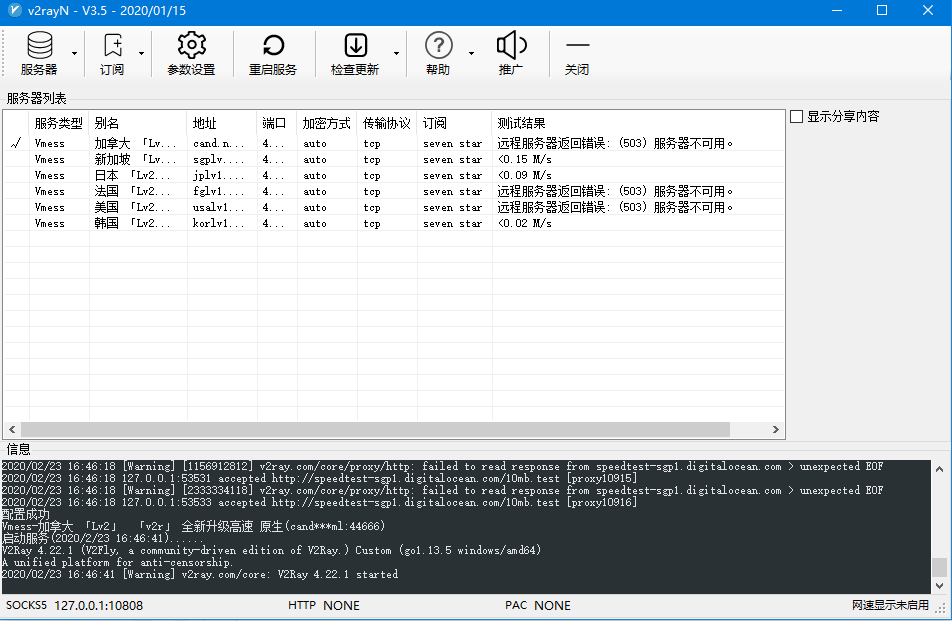Click address cell jplv1....

219,175
